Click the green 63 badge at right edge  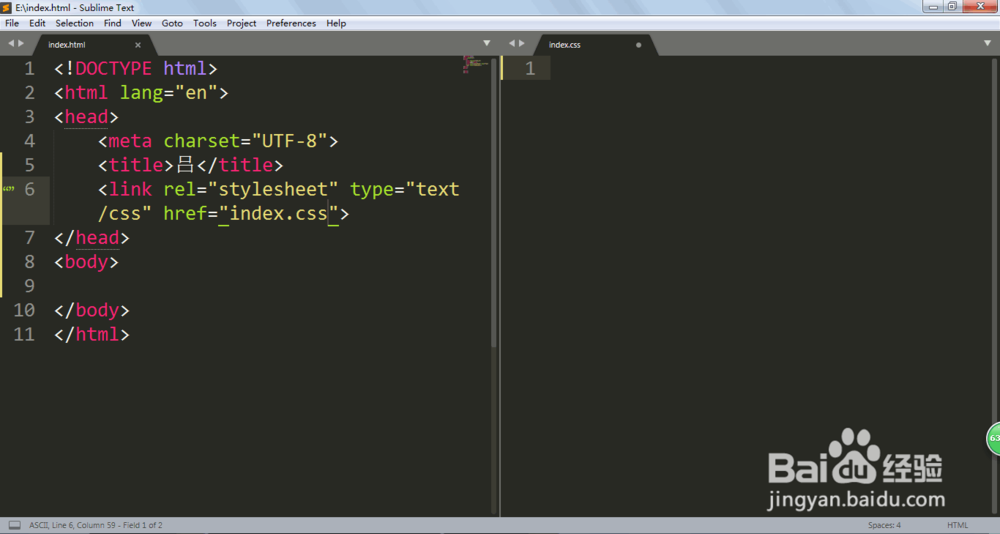pos(994,438)
